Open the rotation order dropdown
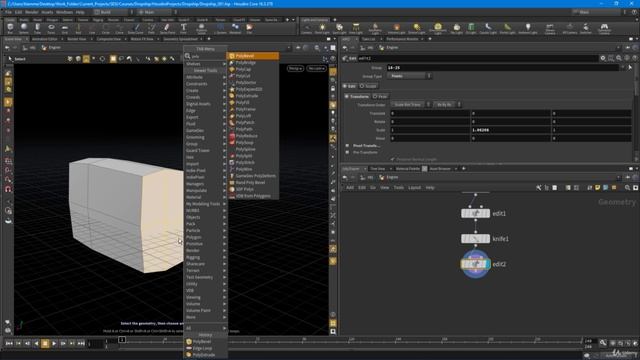 pos(447,105)
